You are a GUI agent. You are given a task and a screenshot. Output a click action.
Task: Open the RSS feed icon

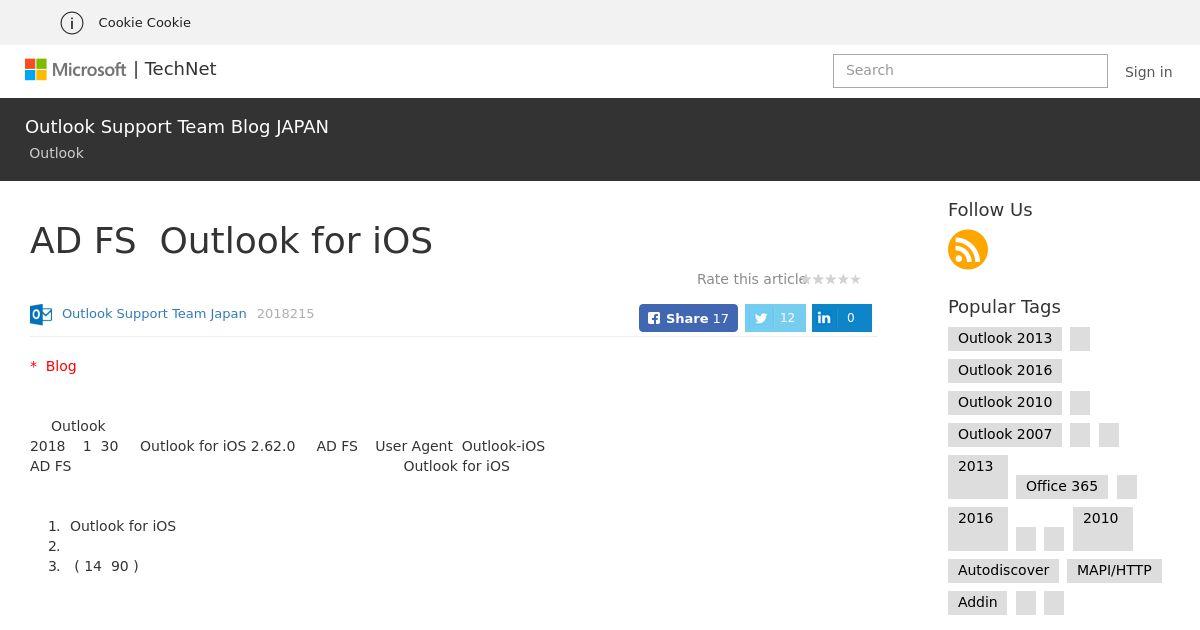(x=968, y=250)
